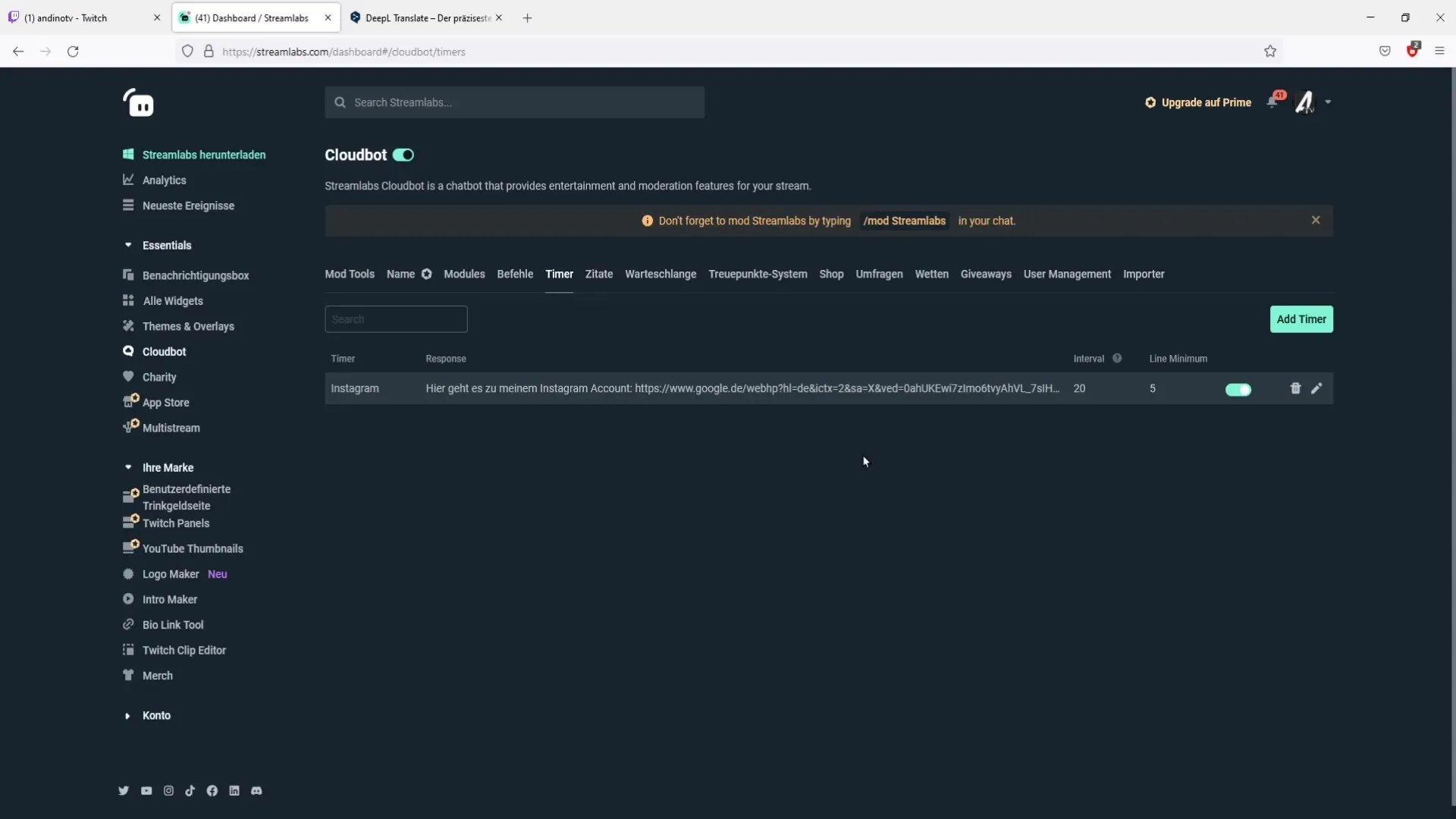1456x819 pixels.
Task: Open Pocket save icon in toolbar
Action: tap(1385, 52)
